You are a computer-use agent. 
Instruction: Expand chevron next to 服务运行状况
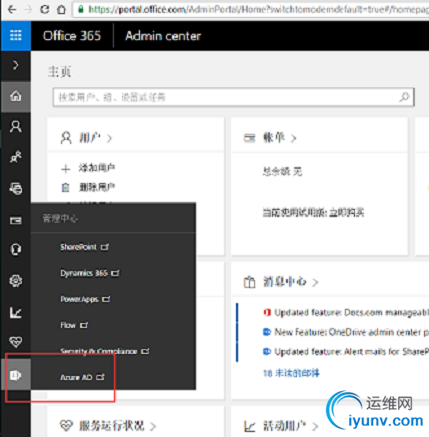tap(153, 426)
